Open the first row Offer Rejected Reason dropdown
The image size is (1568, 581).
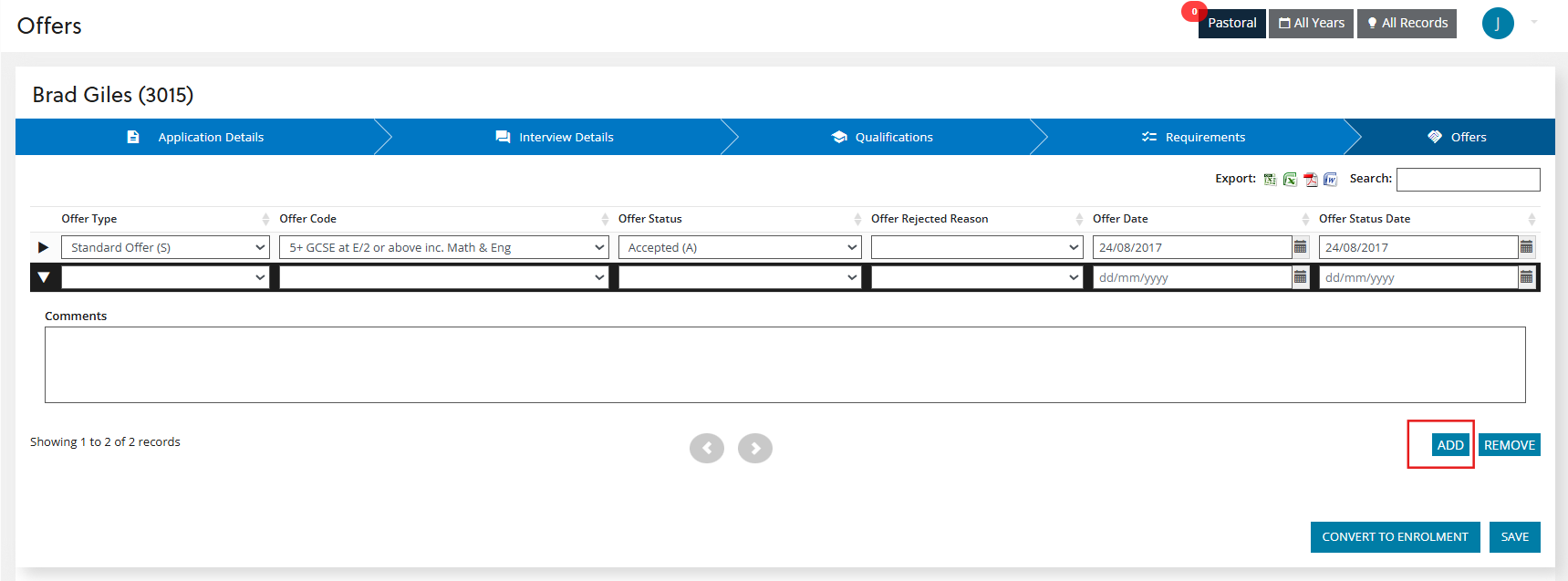pos(976,247)
